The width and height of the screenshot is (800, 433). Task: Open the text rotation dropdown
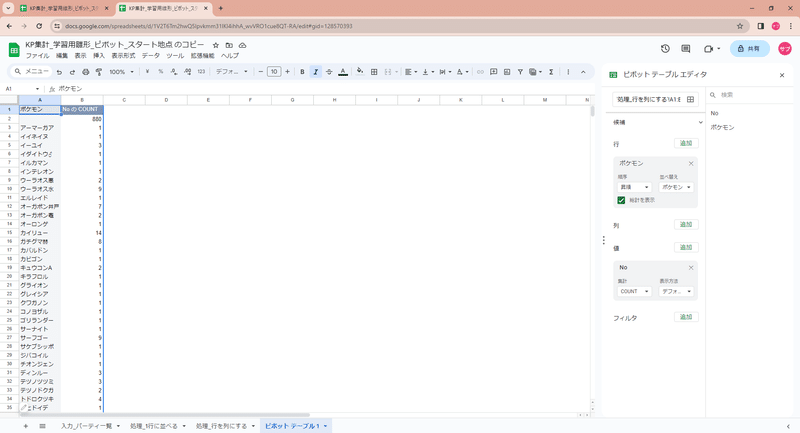[x=462, y=72]
